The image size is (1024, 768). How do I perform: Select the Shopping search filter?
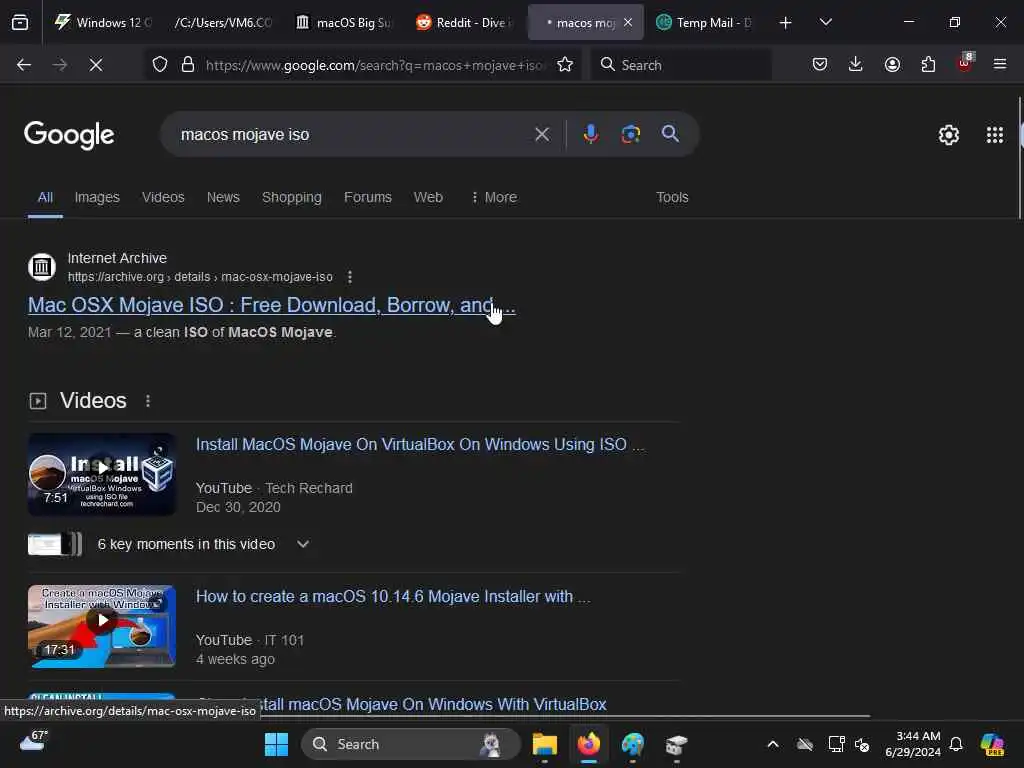[292, 197]
